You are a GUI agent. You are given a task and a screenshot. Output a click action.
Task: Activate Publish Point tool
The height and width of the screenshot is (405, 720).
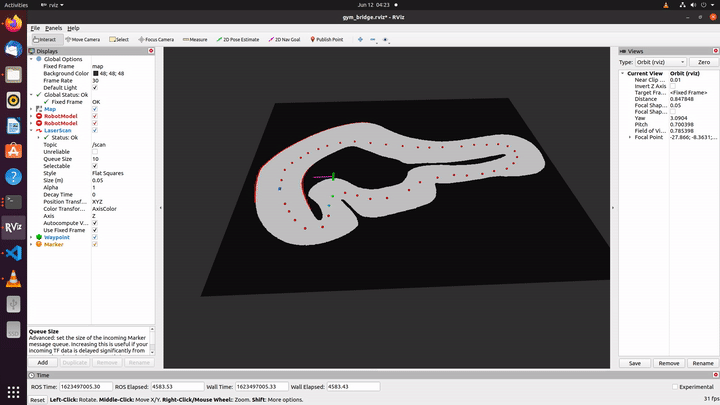pos(327,39)
